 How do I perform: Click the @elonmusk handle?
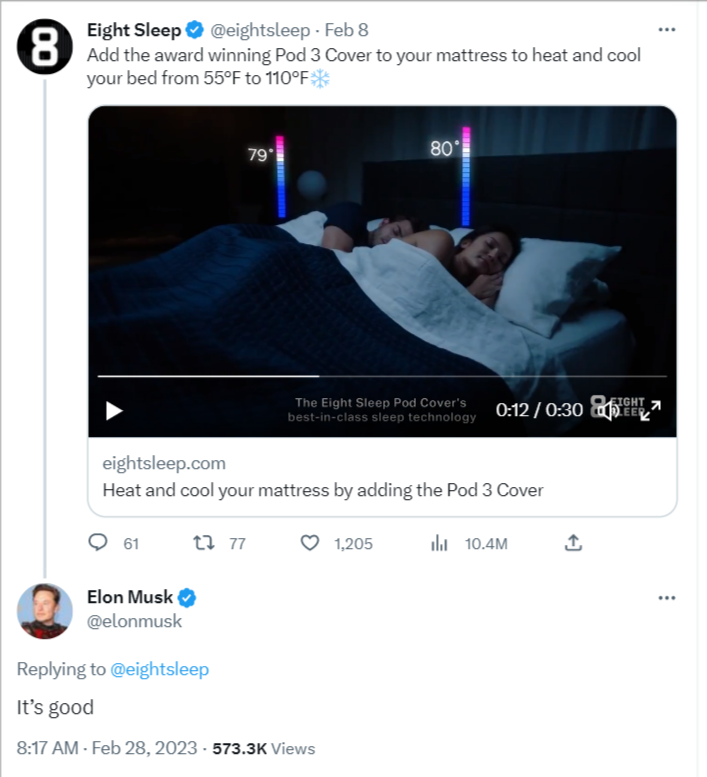coord(135,621)
